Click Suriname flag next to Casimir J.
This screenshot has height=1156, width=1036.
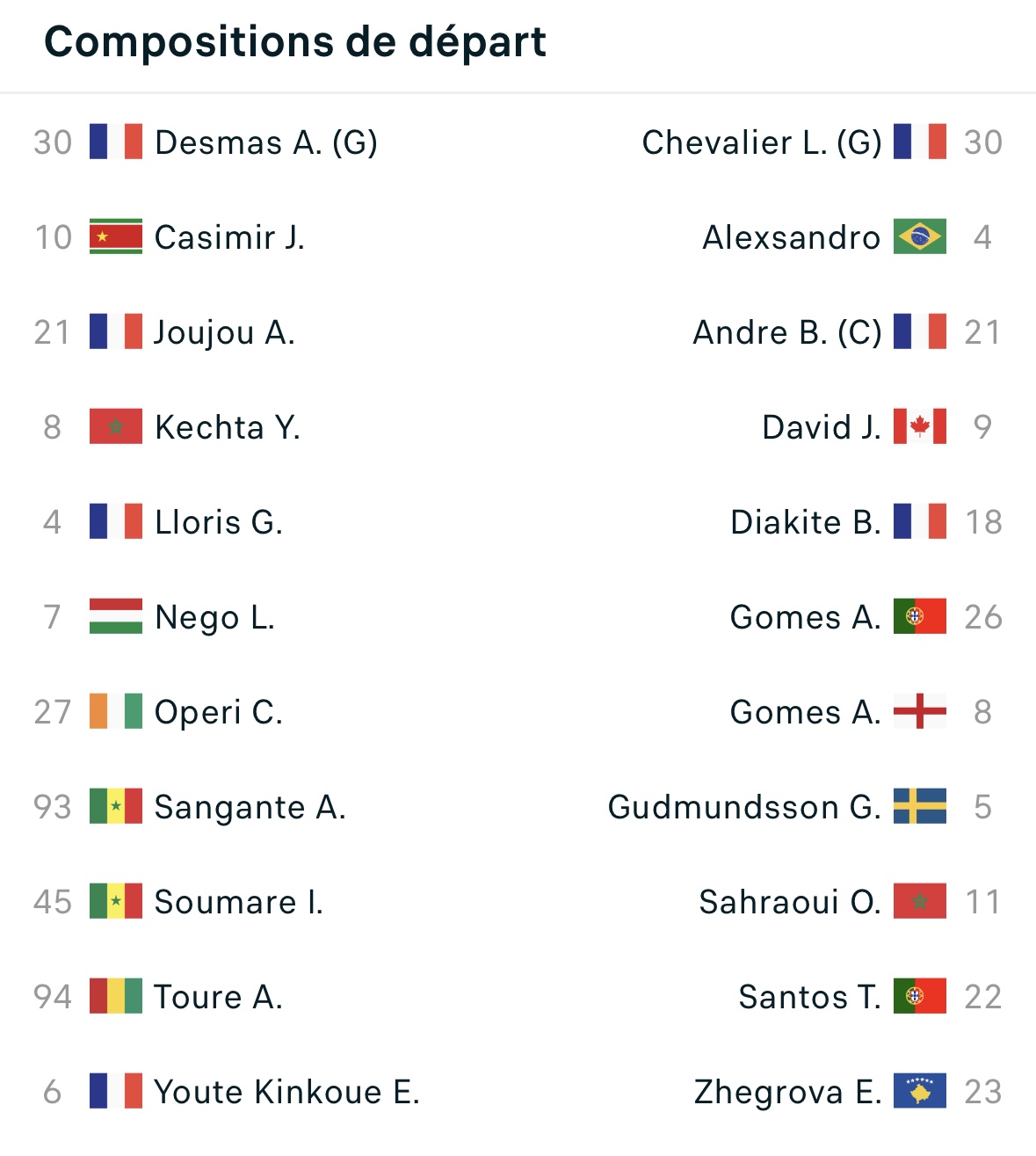(x=115, y=236)
